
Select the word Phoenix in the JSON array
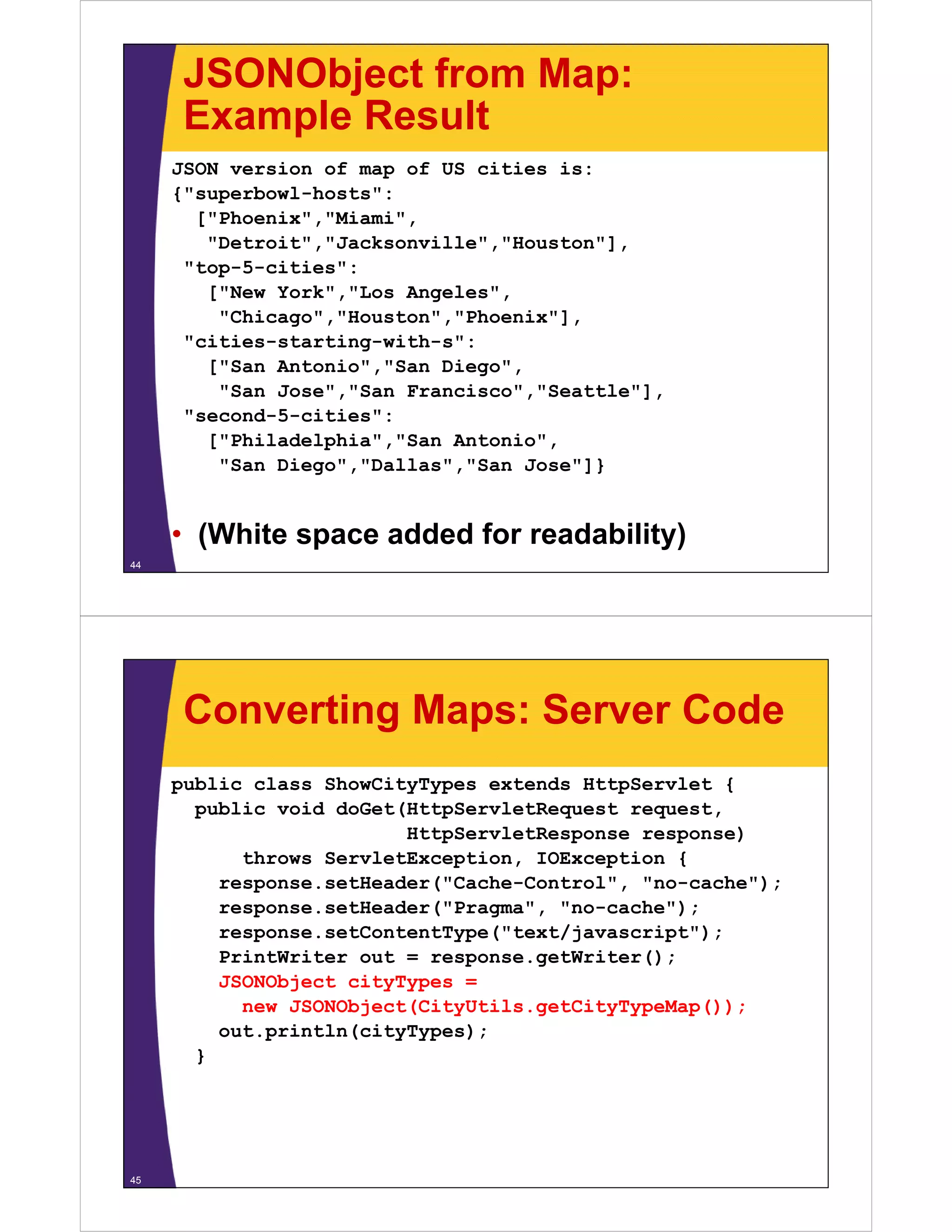coord(259,219)
